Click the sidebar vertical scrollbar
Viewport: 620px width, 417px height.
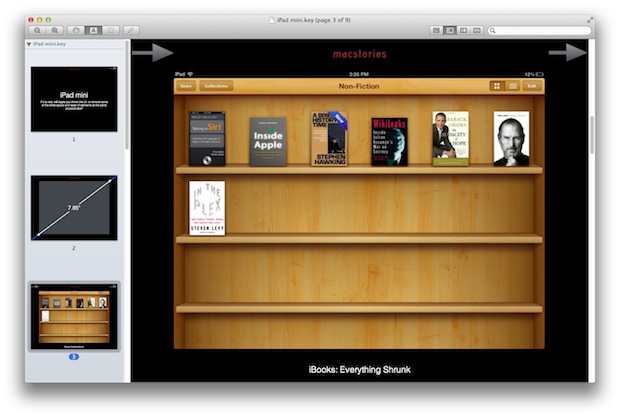click(x=127, y=95)
